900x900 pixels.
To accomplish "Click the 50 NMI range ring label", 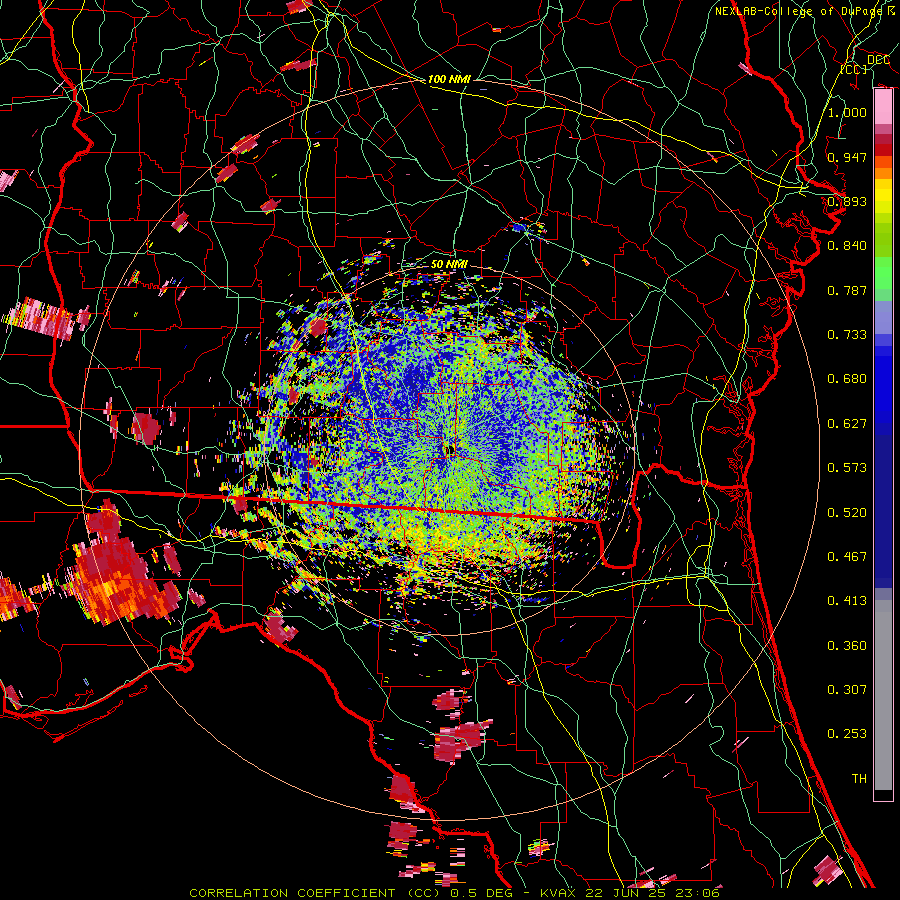I will (449, 264).
